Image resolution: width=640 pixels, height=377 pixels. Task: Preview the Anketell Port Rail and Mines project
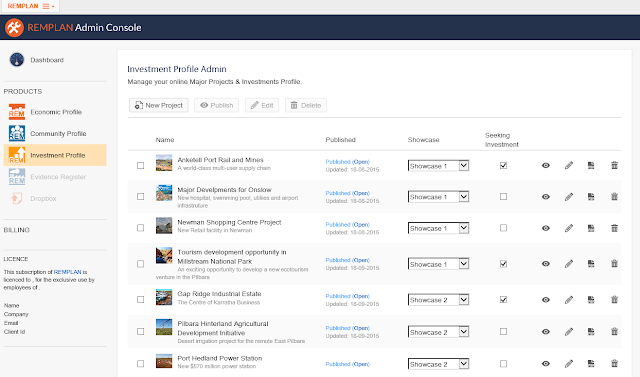click(x=546, y=166)
